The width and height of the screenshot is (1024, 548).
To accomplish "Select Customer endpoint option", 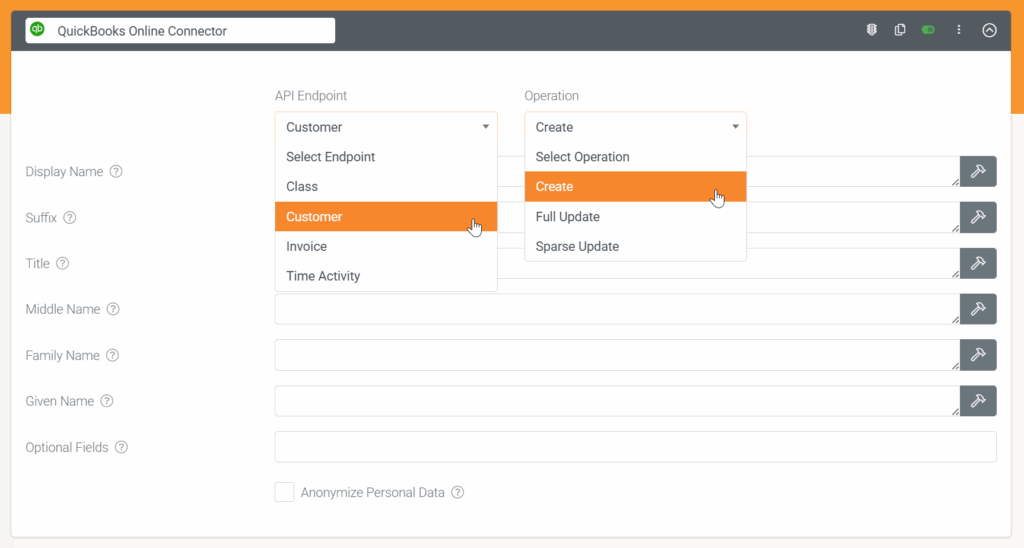I will point(386,216).
